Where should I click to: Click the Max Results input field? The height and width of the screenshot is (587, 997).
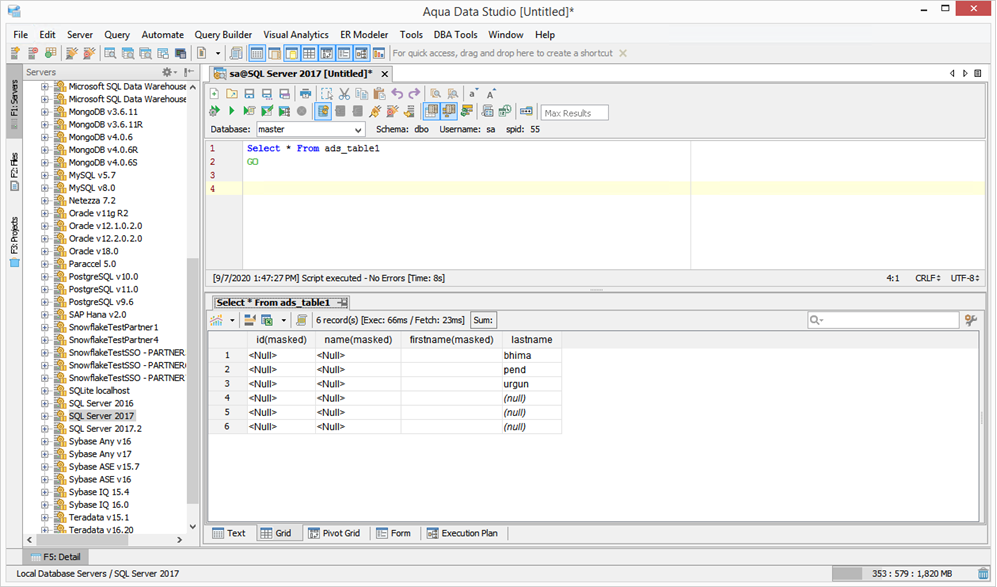pyautogui.click(x=574, y=113)
